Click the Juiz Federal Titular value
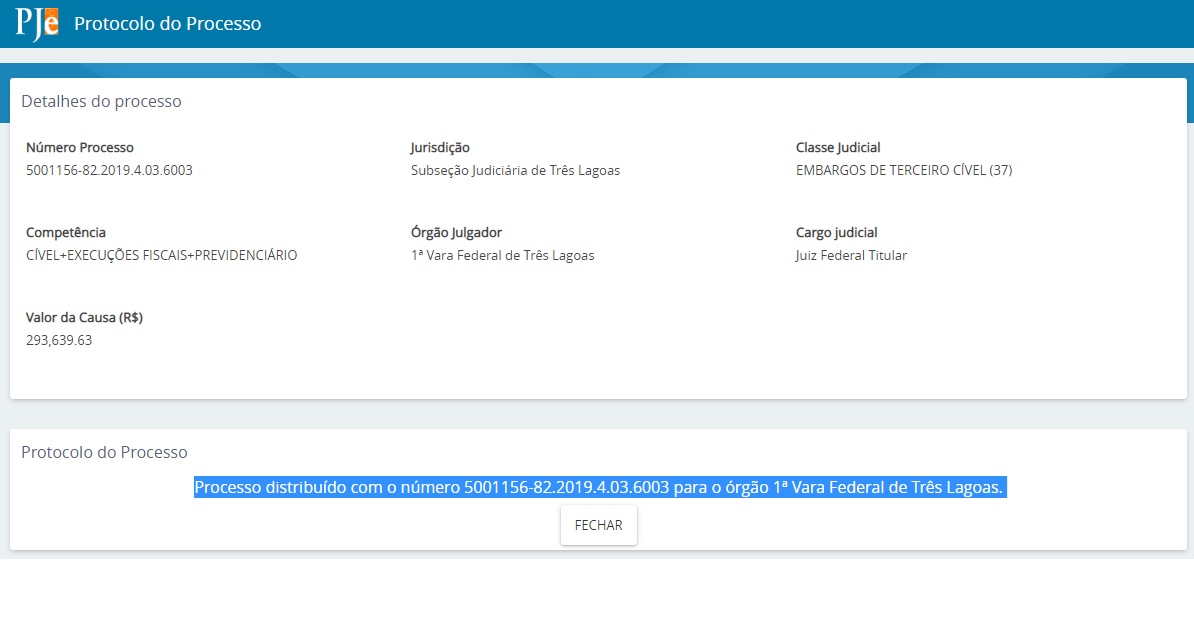1194x628 pixels. pyautogui.click(x=851, y=255)
